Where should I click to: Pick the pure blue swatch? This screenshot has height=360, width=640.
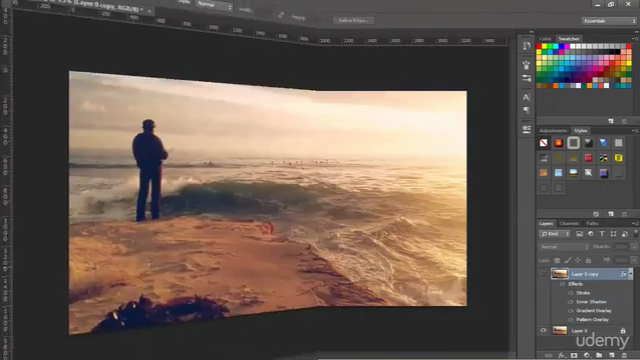(562, 46)
